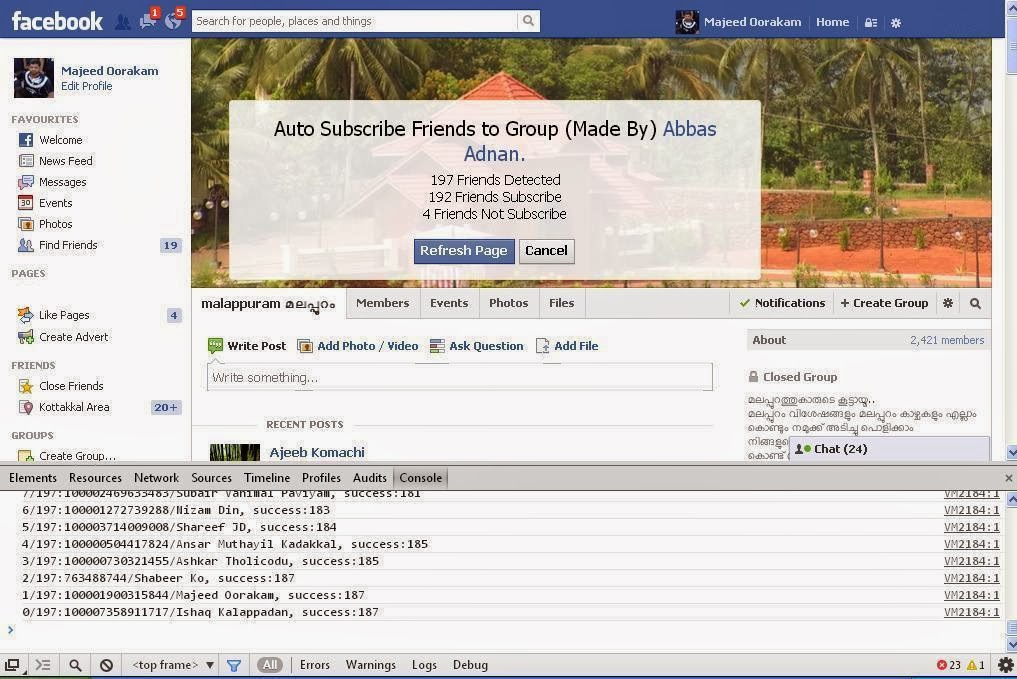Click Add File option
This screenshot has height=679, width=1017.
(567, 346)
